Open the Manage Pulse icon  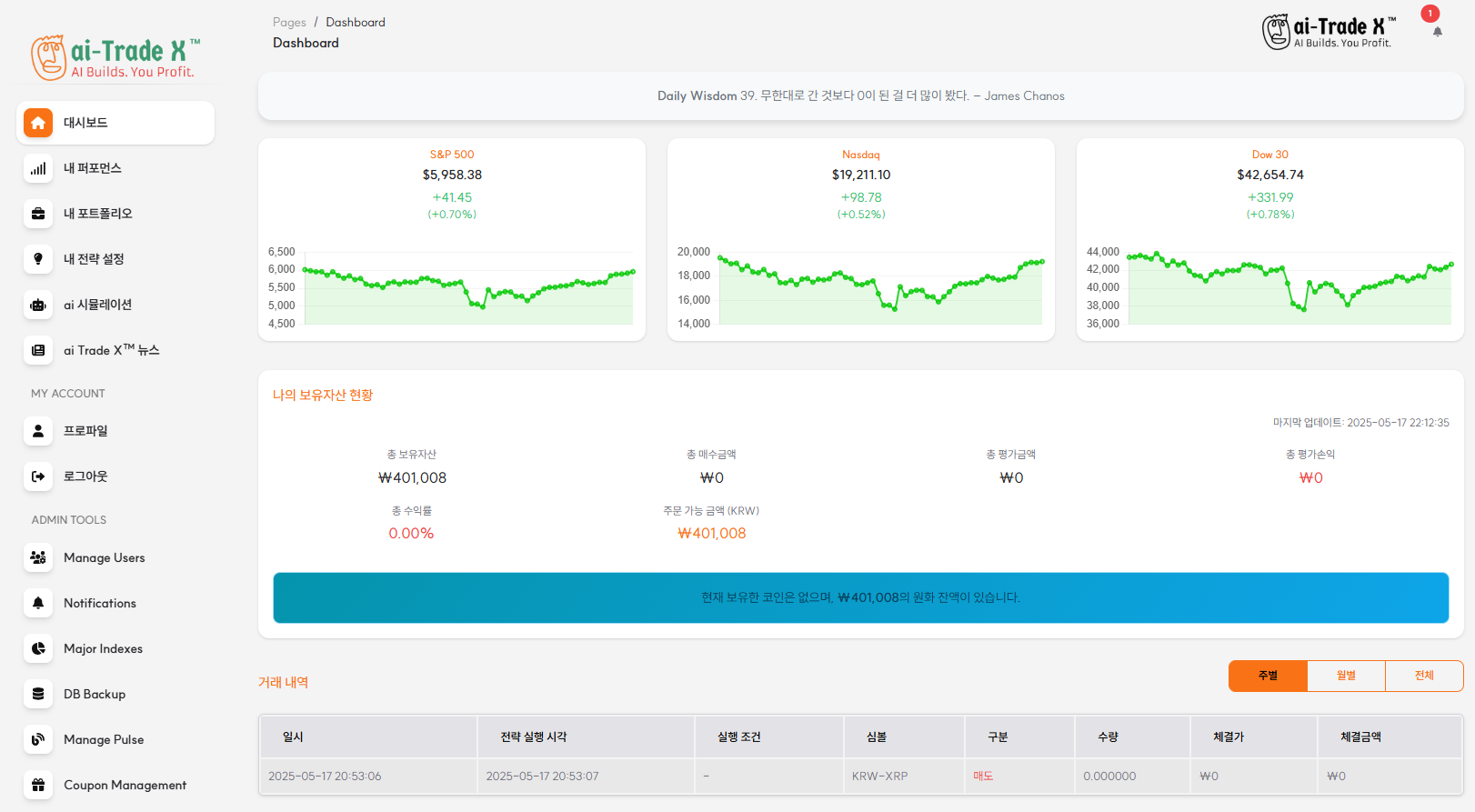(x=38, y=739)
